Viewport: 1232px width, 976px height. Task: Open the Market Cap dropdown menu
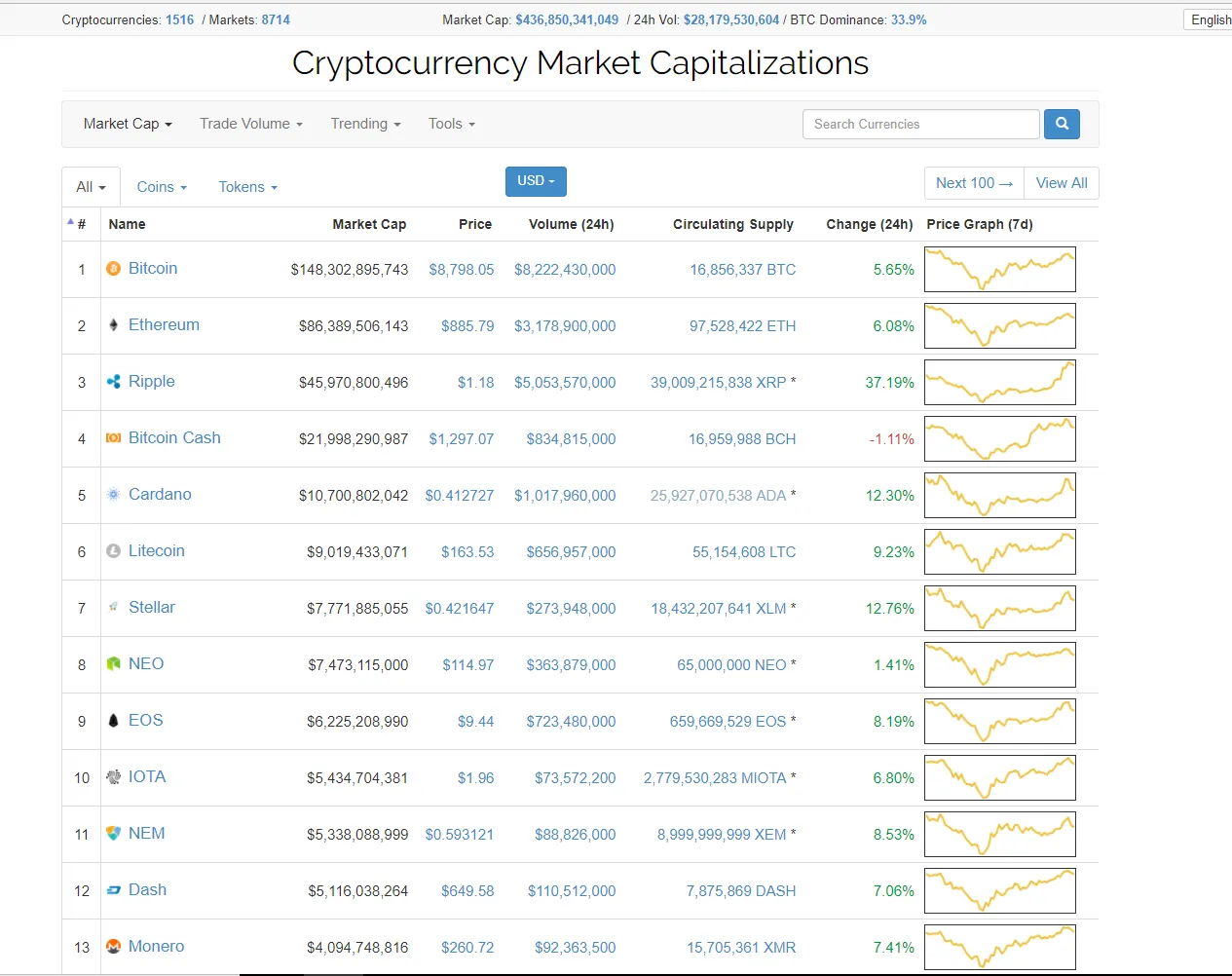(x=128, y=124)
